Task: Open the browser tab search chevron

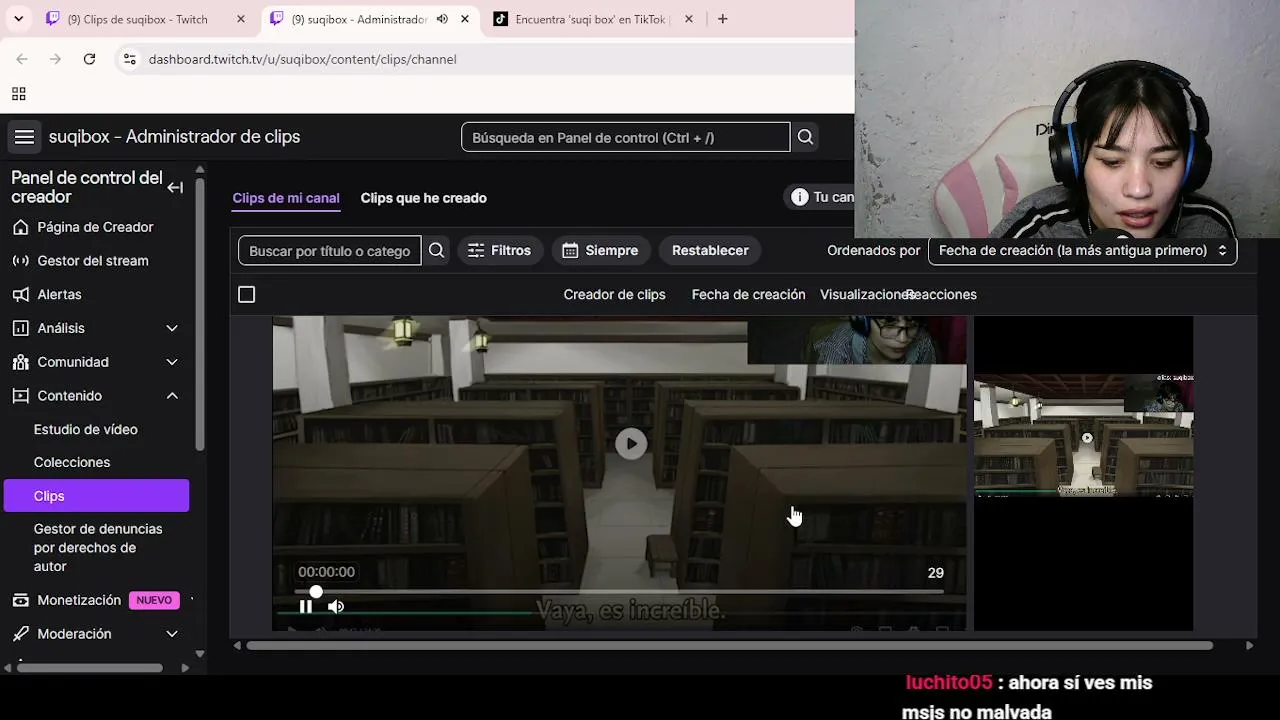Action: click(19, 19)
